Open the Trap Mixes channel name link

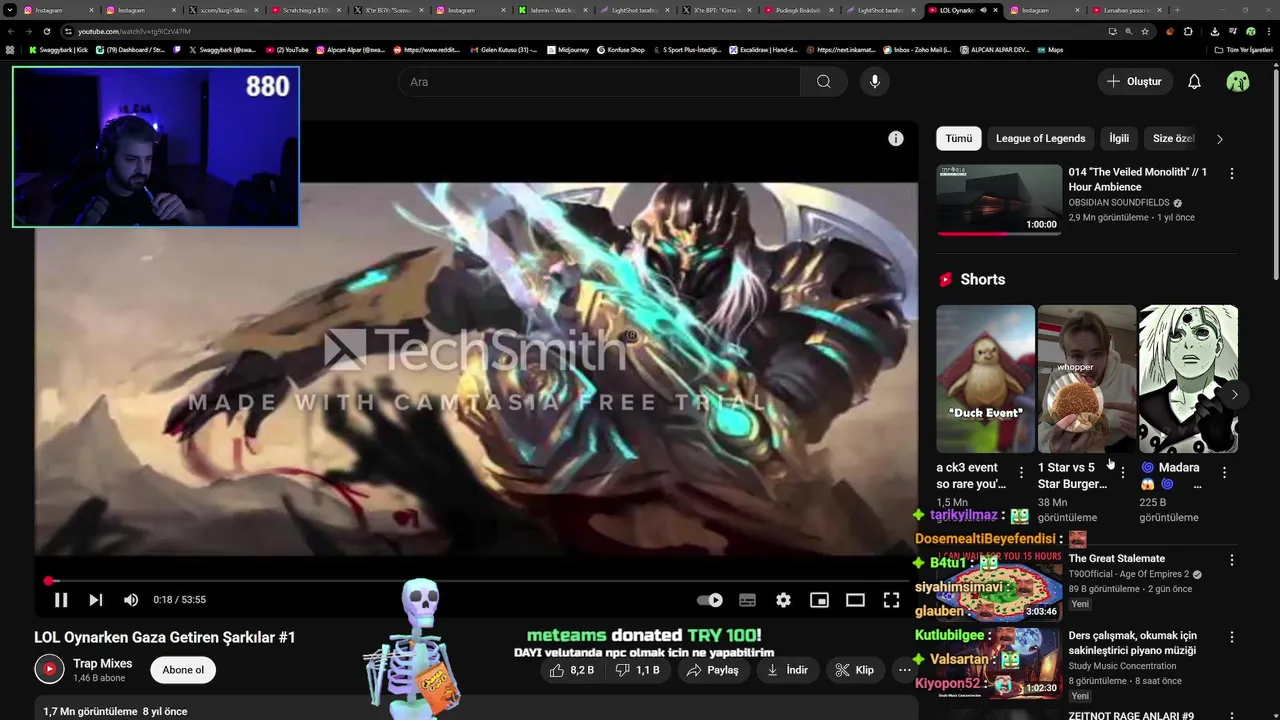pyautogui.click(x=103, y=663)
